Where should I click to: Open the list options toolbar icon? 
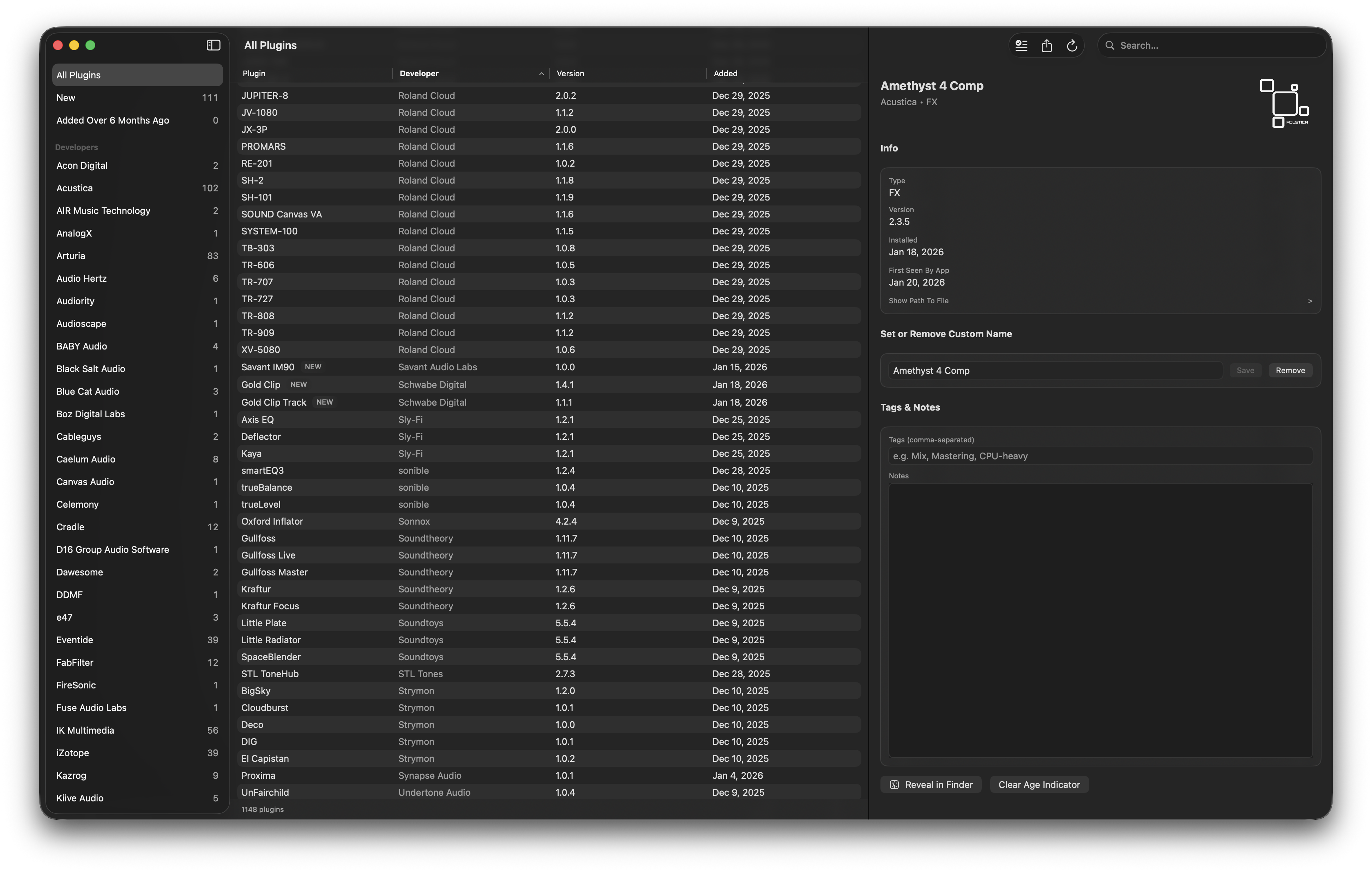pyautogui.click(x=1021, y=46)
